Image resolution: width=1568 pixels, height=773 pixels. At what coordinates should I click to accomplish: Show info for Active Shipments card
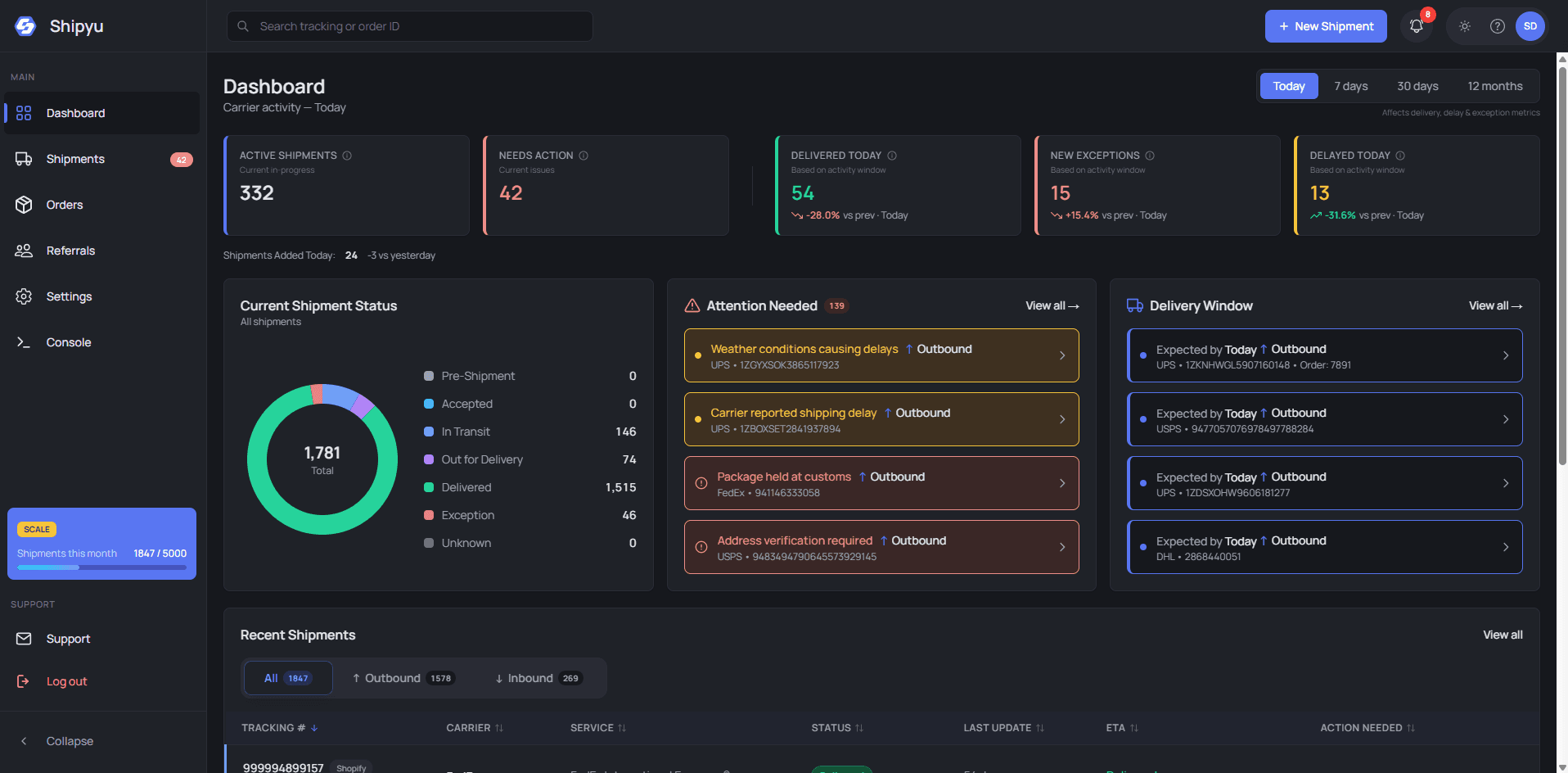[347, 156]
